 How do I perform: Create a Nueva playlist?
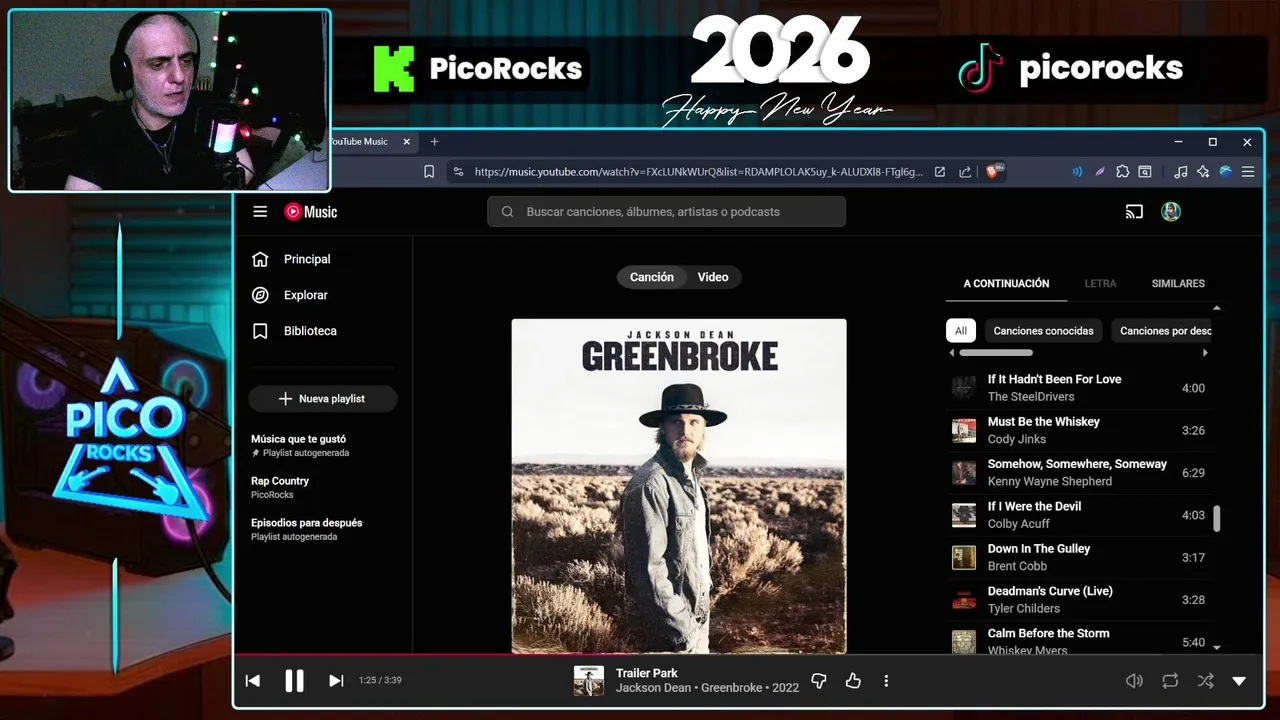click(323, 399)
